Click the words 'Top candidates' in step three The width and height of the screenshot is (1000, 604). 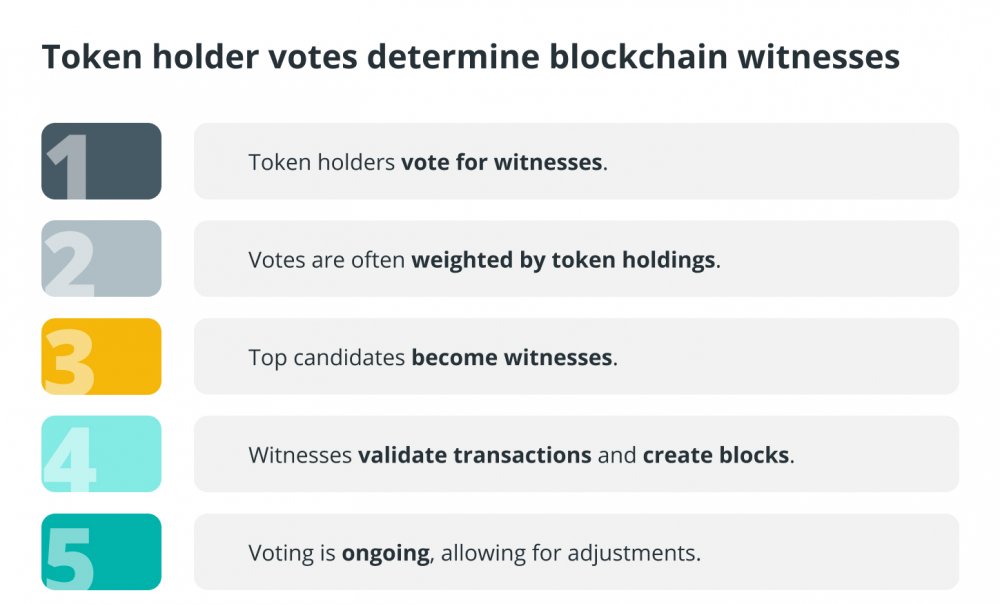click(x=327, y=358)
